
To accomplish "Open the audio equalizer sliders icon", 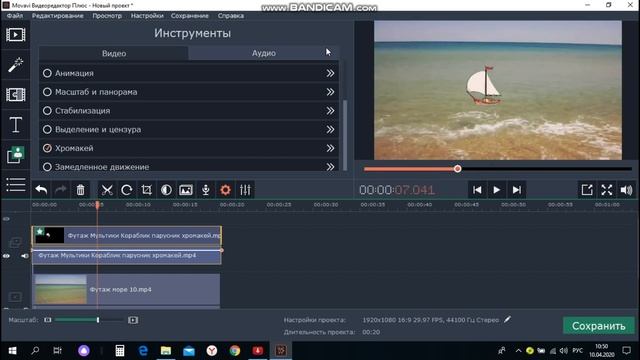I will pyautogui.click(x=245, y=190).
